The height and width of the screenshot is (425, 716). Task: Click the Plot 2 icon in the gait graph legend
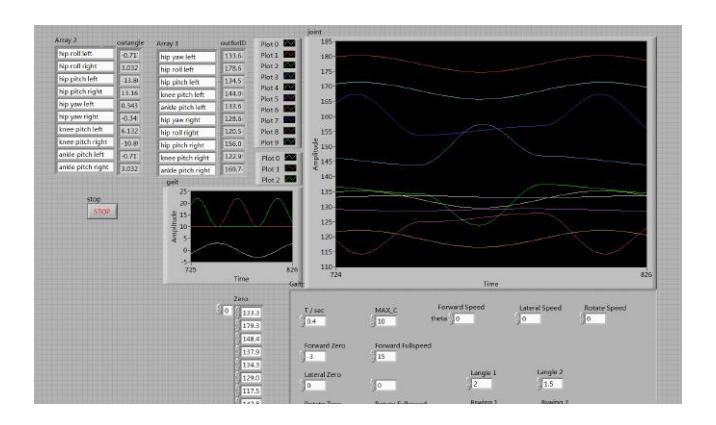(x=290, y=179)
